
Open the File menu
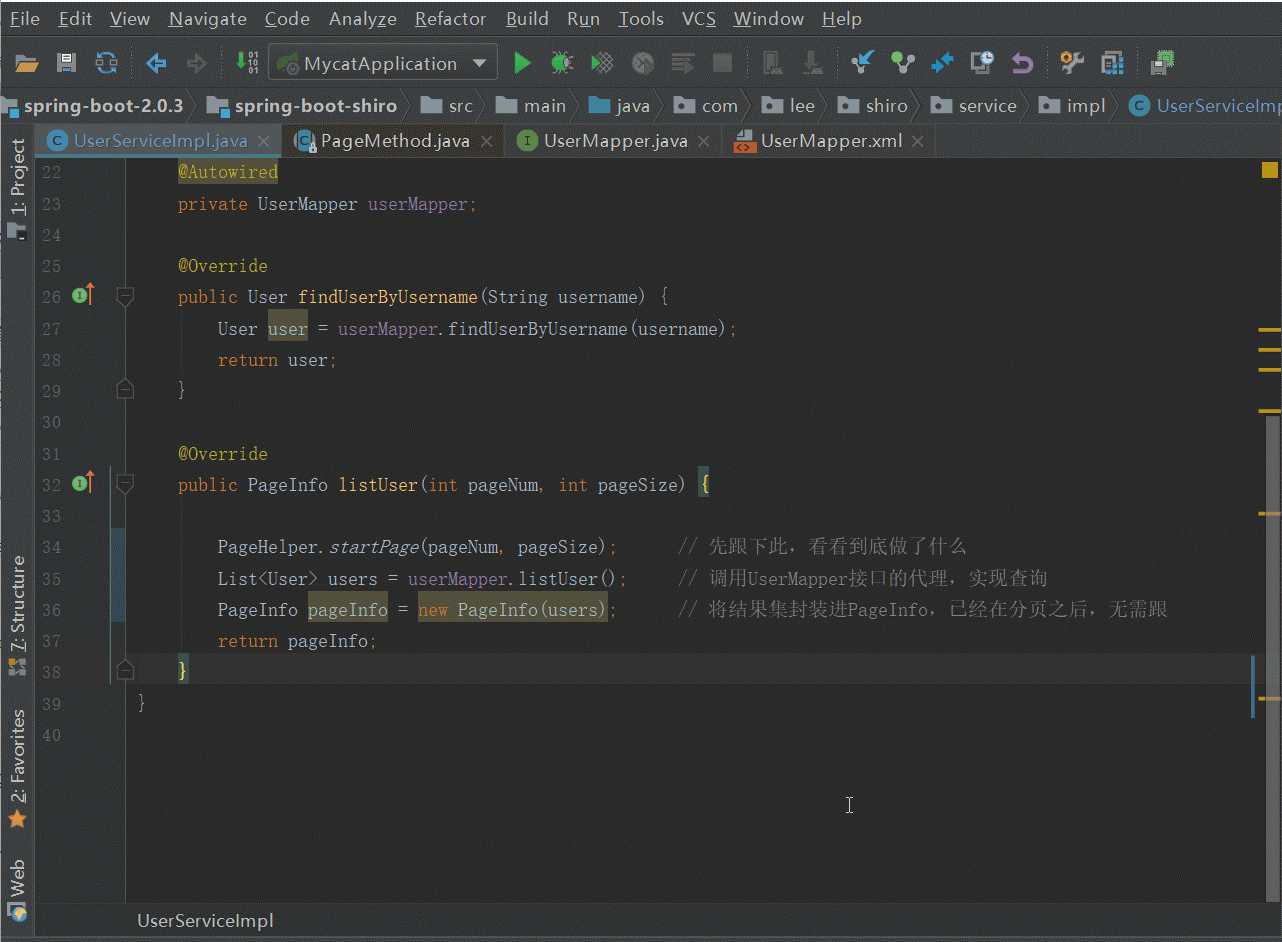(x=25, y=18)
